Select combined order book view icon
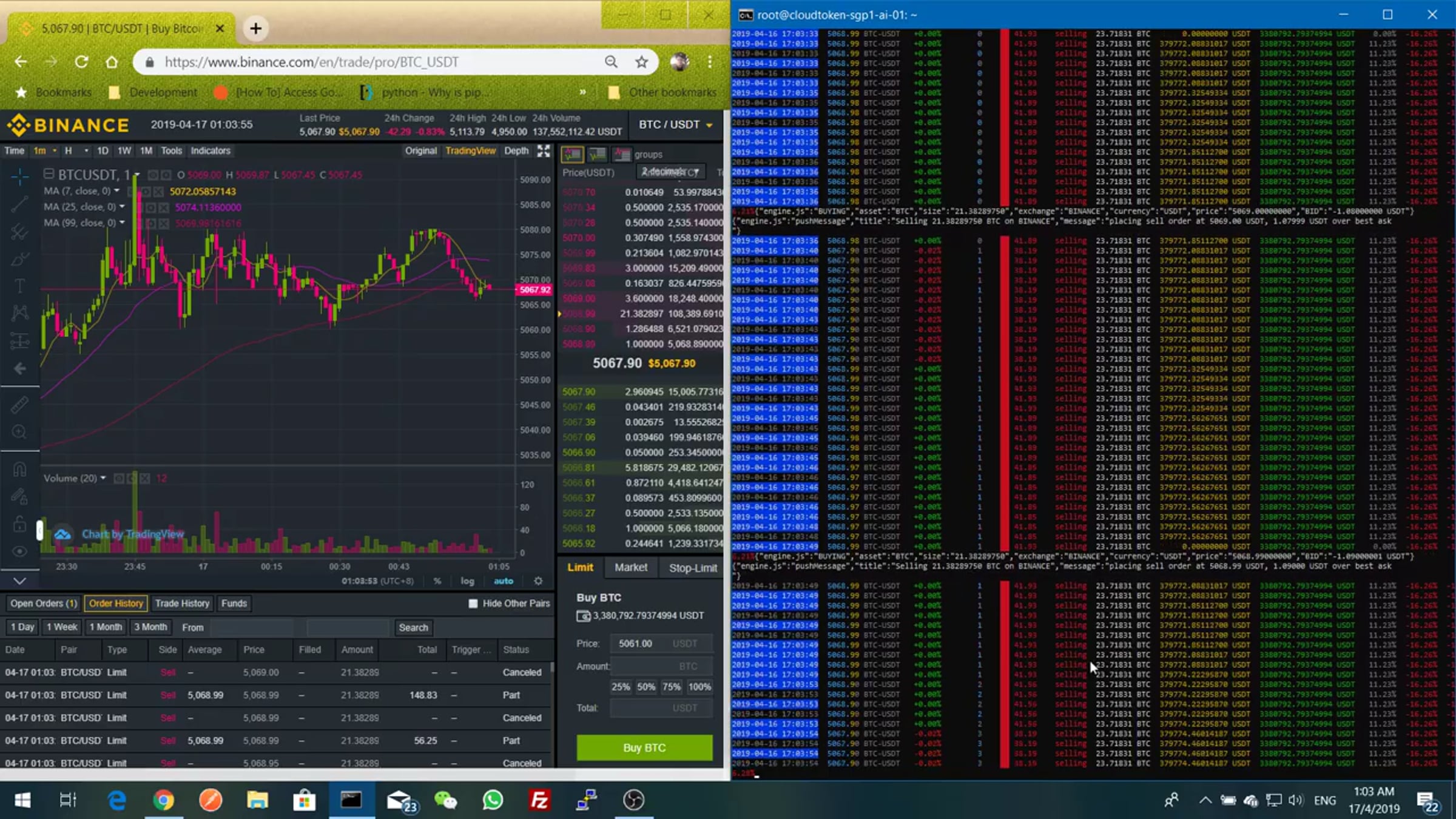The width and height of the screenshot is (1456, 819). (572, 154)
